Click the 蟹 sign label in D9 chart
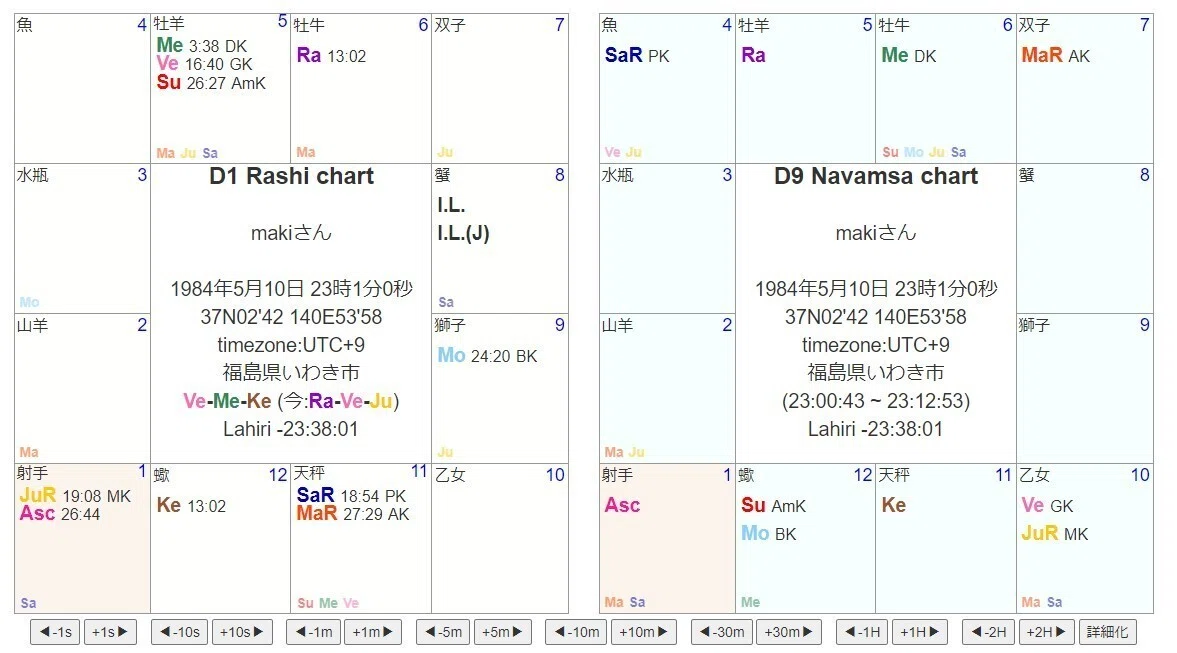This screenshot has width=1177, height=653. coord(1027,175)
